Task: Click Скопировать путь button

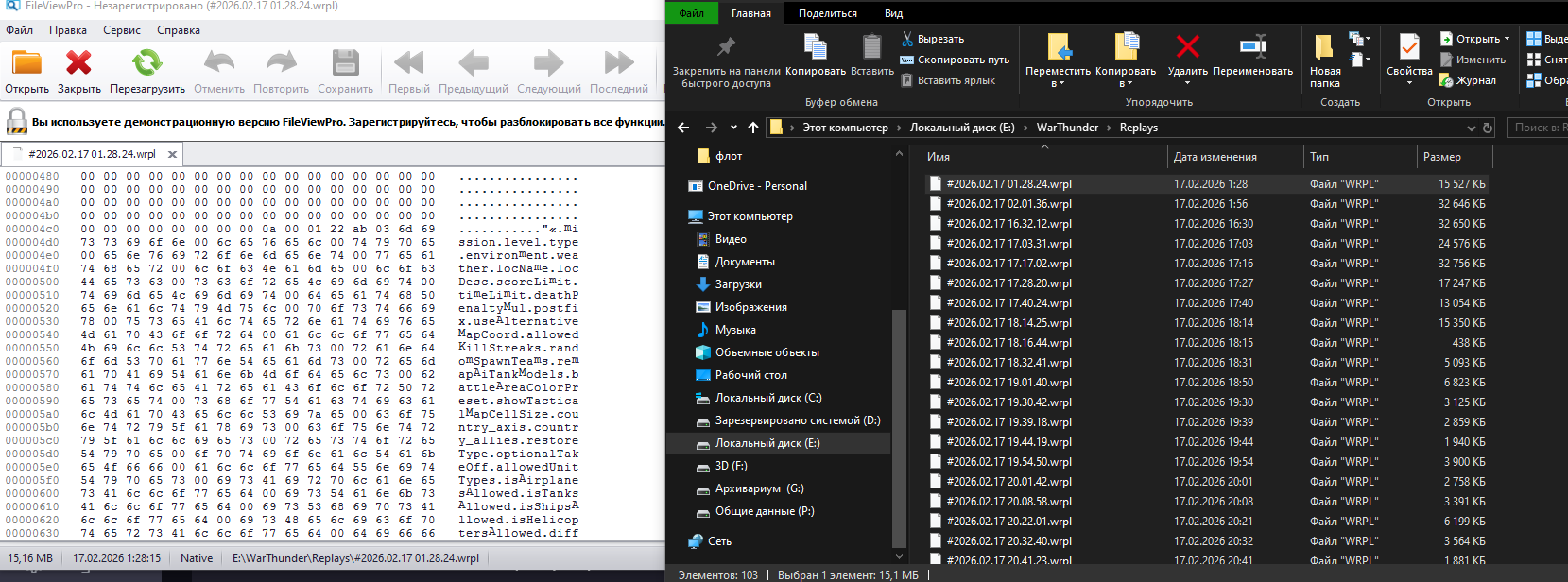Action: point(955,60)
